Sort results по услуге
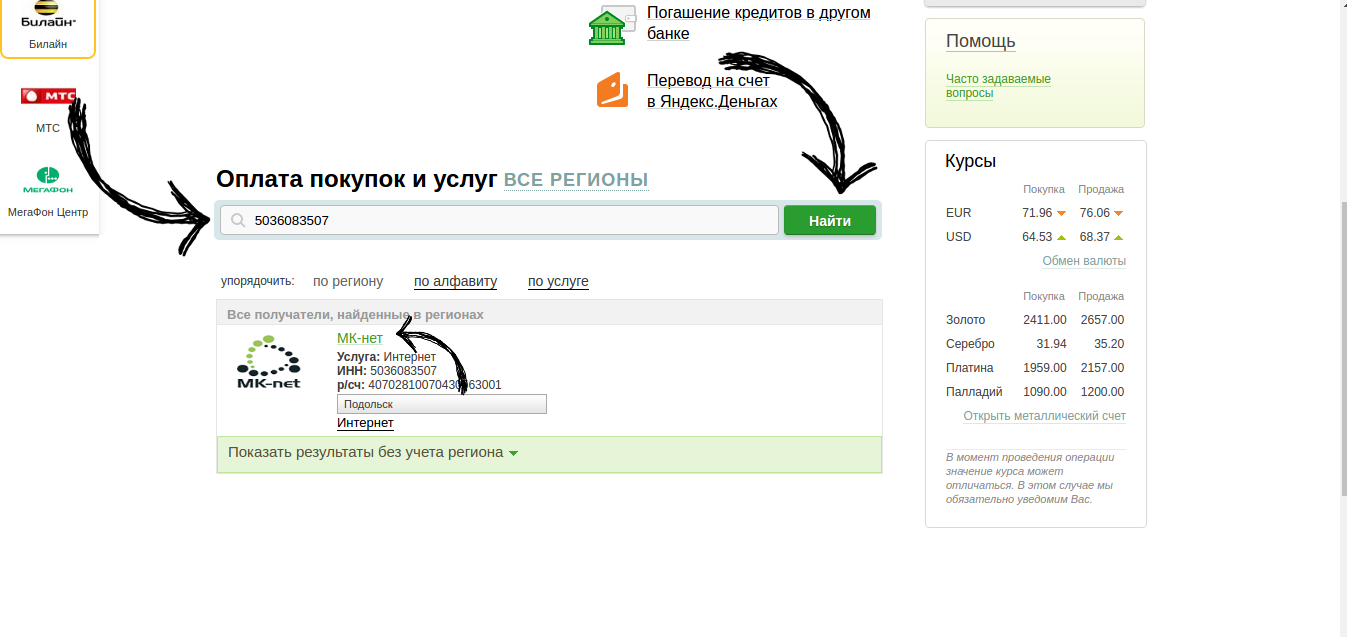The width and height of the screenshot is (1347, 637). [558, 281]
